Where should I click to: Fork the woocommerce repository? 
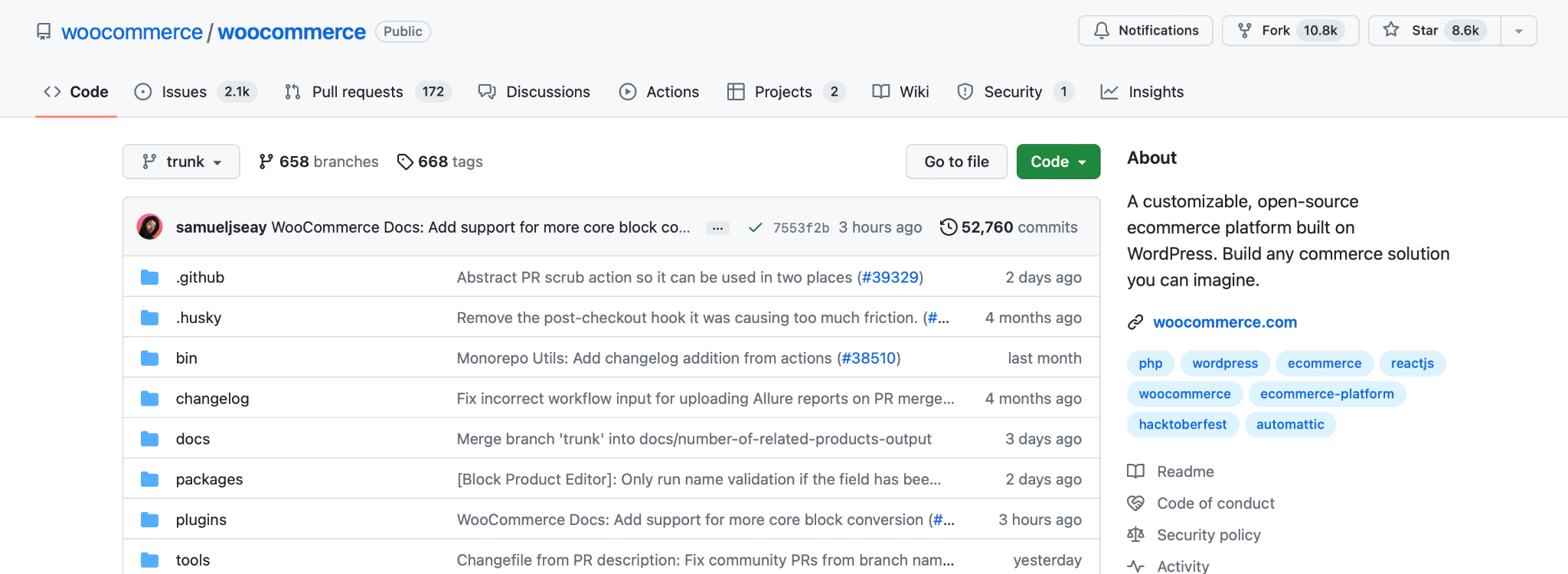(1290, 31)
